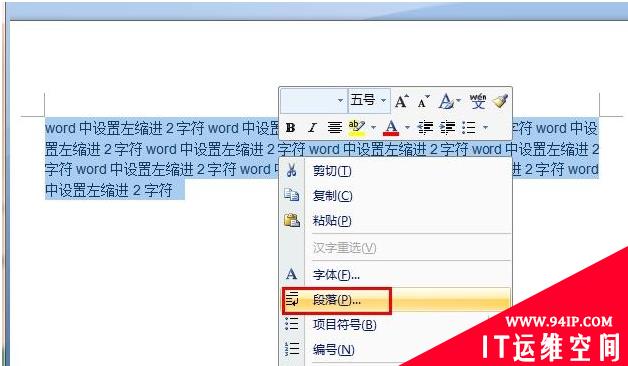
Task: Select the Format Painter brush
Action: [x=500, y=101]
